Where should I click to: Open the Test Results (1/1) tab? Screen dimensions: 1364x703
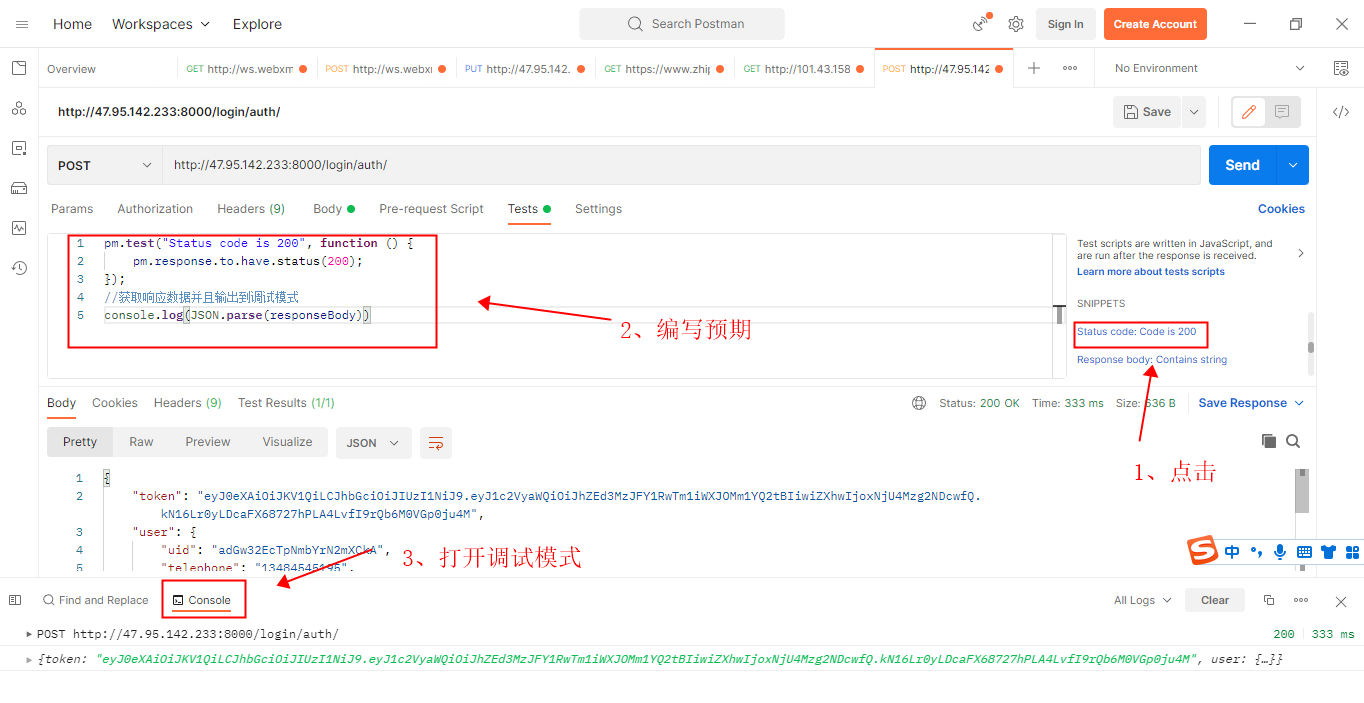286,403
